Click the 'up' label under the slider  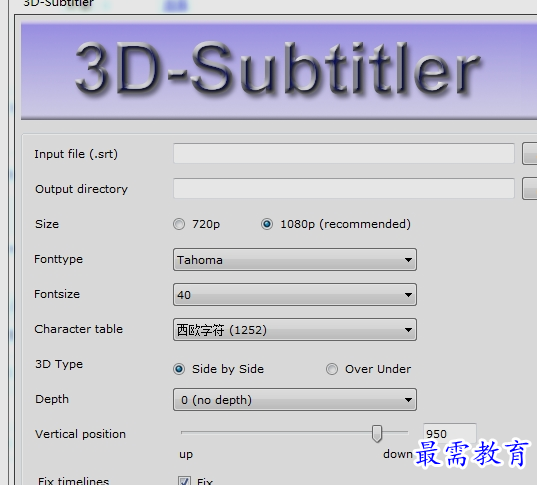point(186,455)
